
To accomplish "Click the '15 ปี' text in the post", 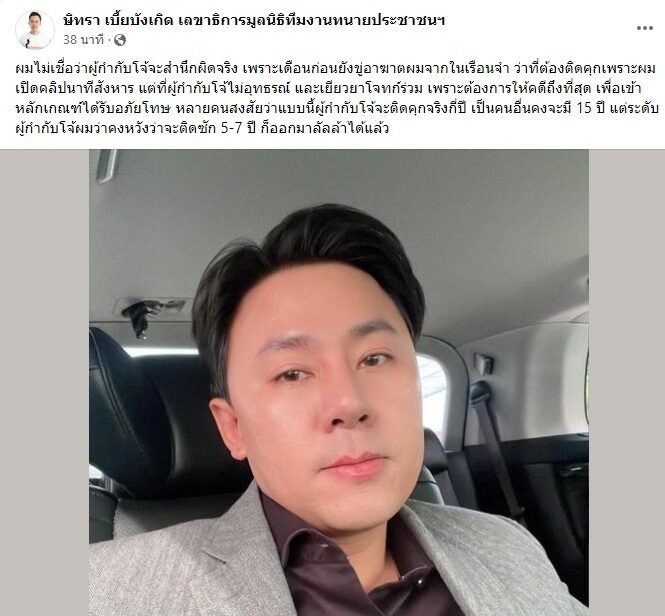I will pyautogui.click(x=590, y=108).
